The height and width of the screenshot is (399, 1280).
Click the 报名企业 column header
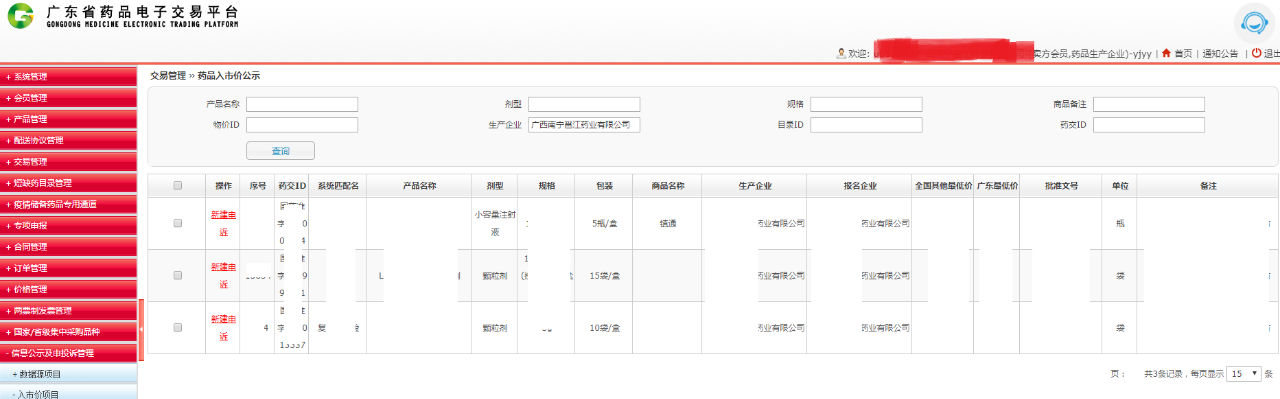(x=860, y=186)
